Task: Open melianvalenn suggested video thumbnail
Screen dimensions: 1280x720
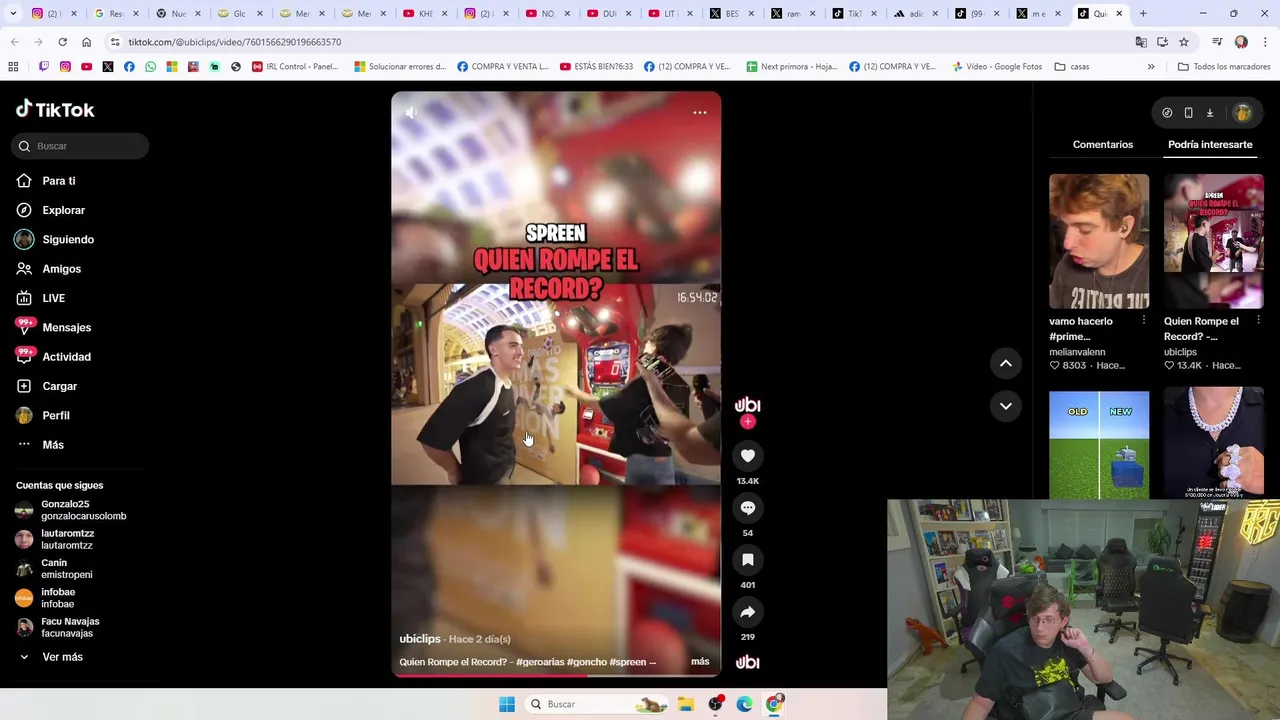Action: pyautogui.click(x=1099, y=241)
